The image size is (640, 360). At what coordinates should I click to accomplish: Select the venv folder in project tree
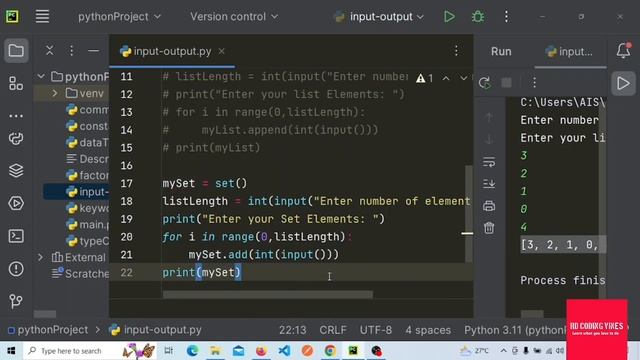click(x=85, y=93)
